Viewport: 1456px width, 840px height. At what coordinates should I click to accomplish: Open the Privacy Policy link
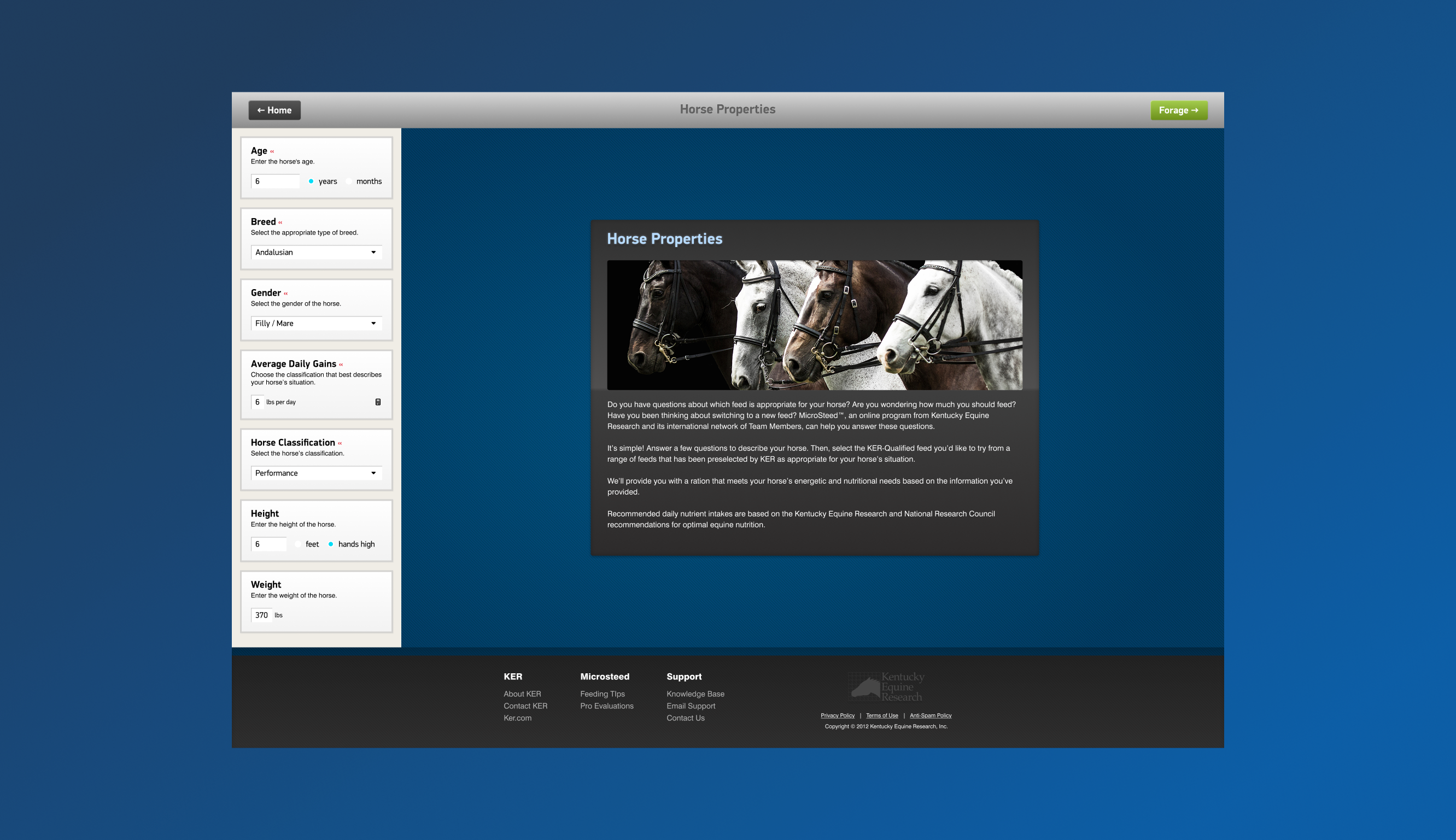pyautogui.click(x=838, y=715)
